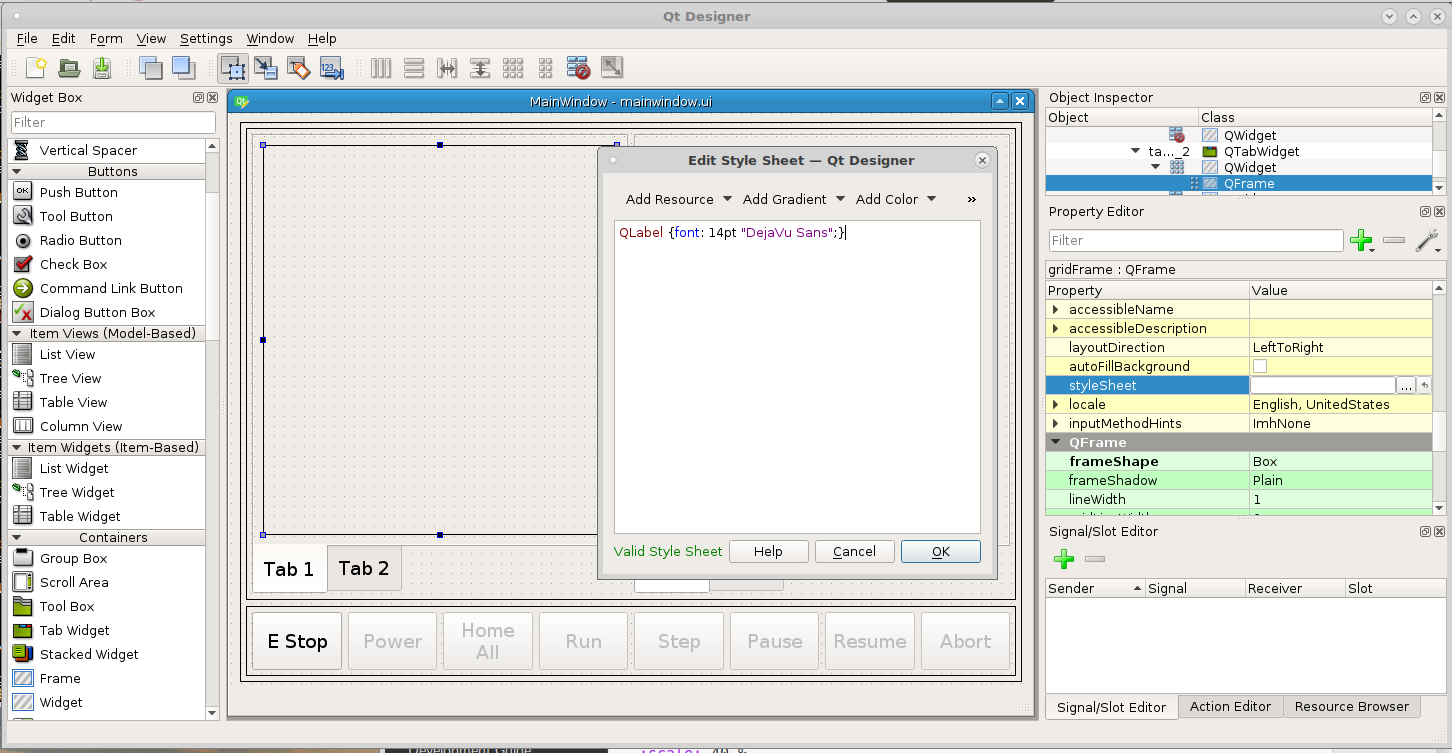Viewport: 1452px width, 753px height.
Task: Collapse the QFrame property group
Action: [1056, 442]
